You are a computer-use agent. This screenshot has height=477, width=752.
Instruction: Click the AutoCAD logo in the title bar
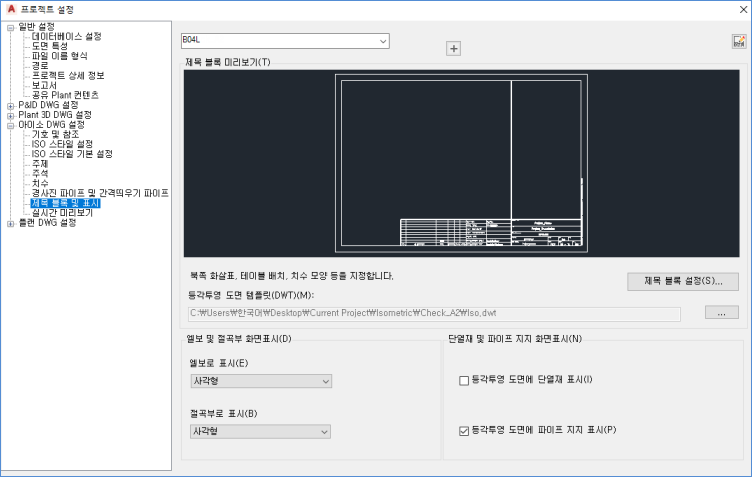[x=11, y=9]
